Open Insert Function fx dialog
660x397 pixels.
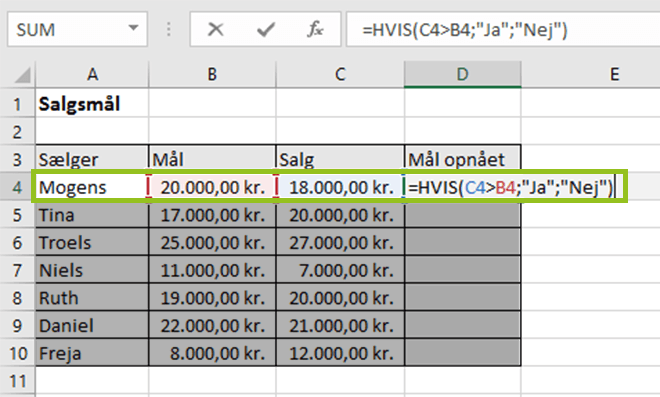pyautogui.click(x=315, y=29)
